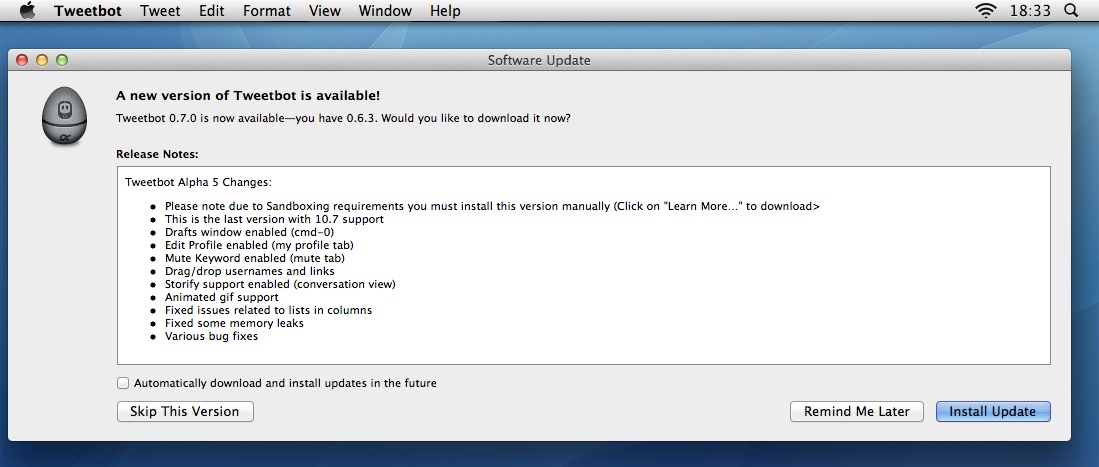
Task: Open the Tweetbot application menu
Action: pyautogui.click(x=88, y=11)
